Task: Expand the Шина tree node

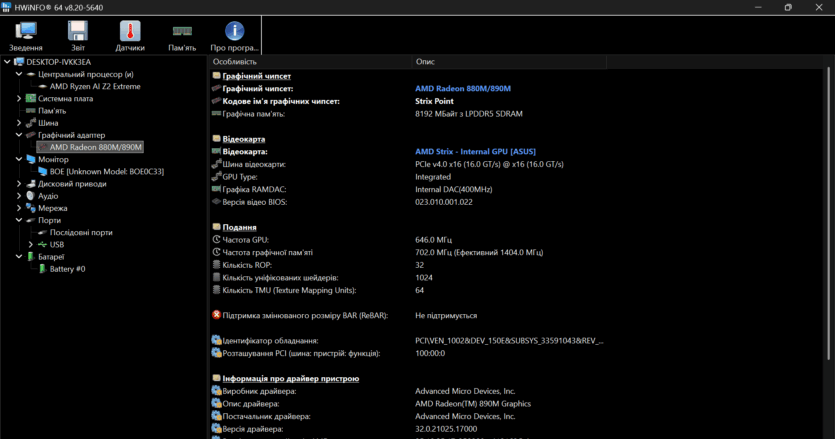Action: pos(19,123)
